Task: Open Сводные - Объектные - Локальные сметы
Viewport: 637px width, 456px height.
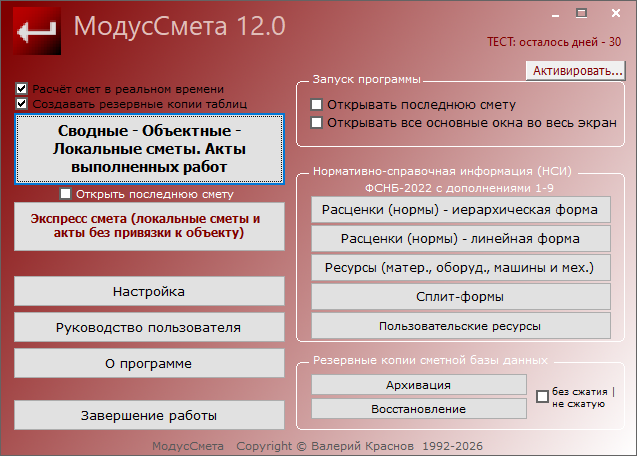Action: pos(149,149)
